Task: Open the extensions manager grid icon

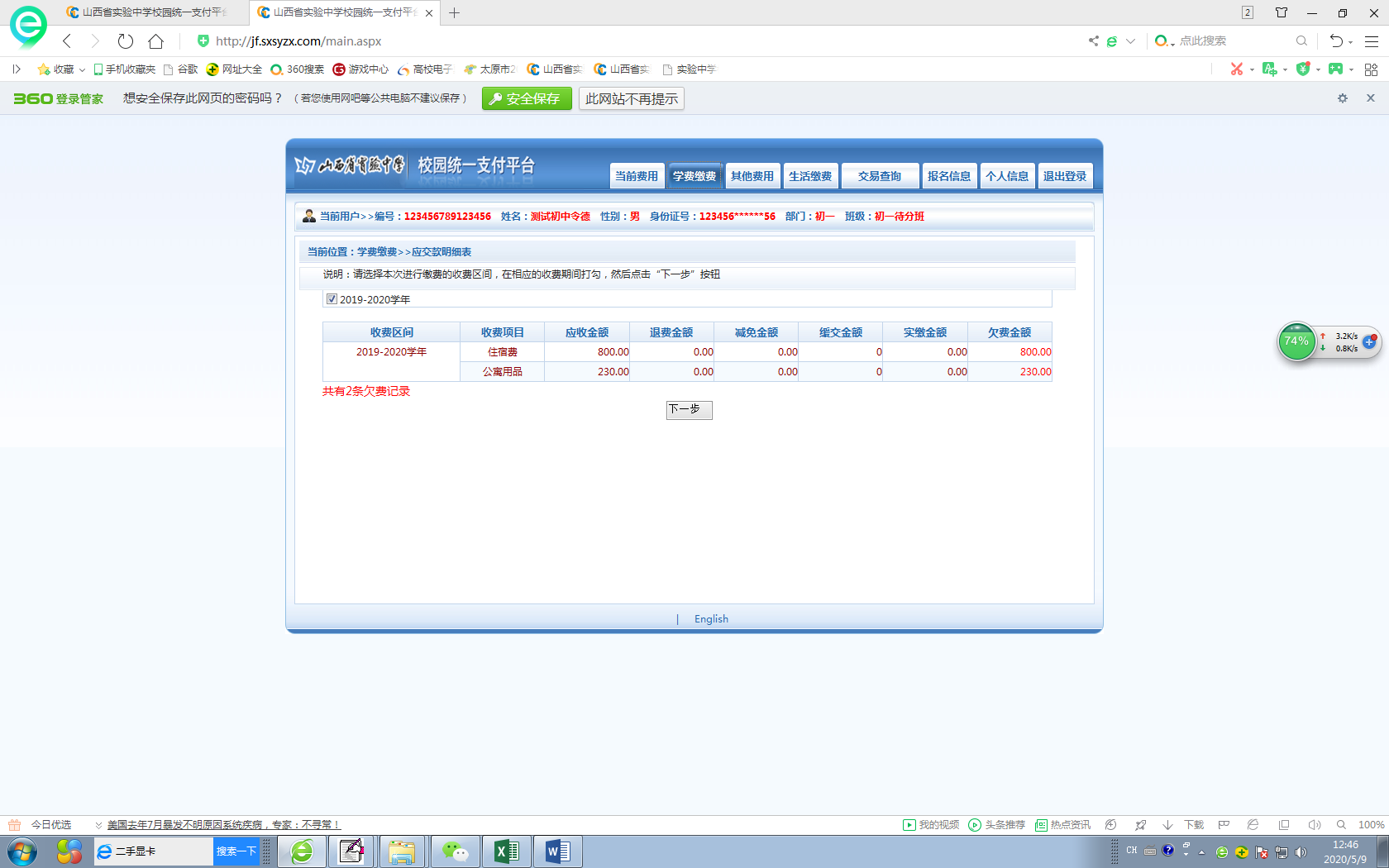Action: 1371,69
